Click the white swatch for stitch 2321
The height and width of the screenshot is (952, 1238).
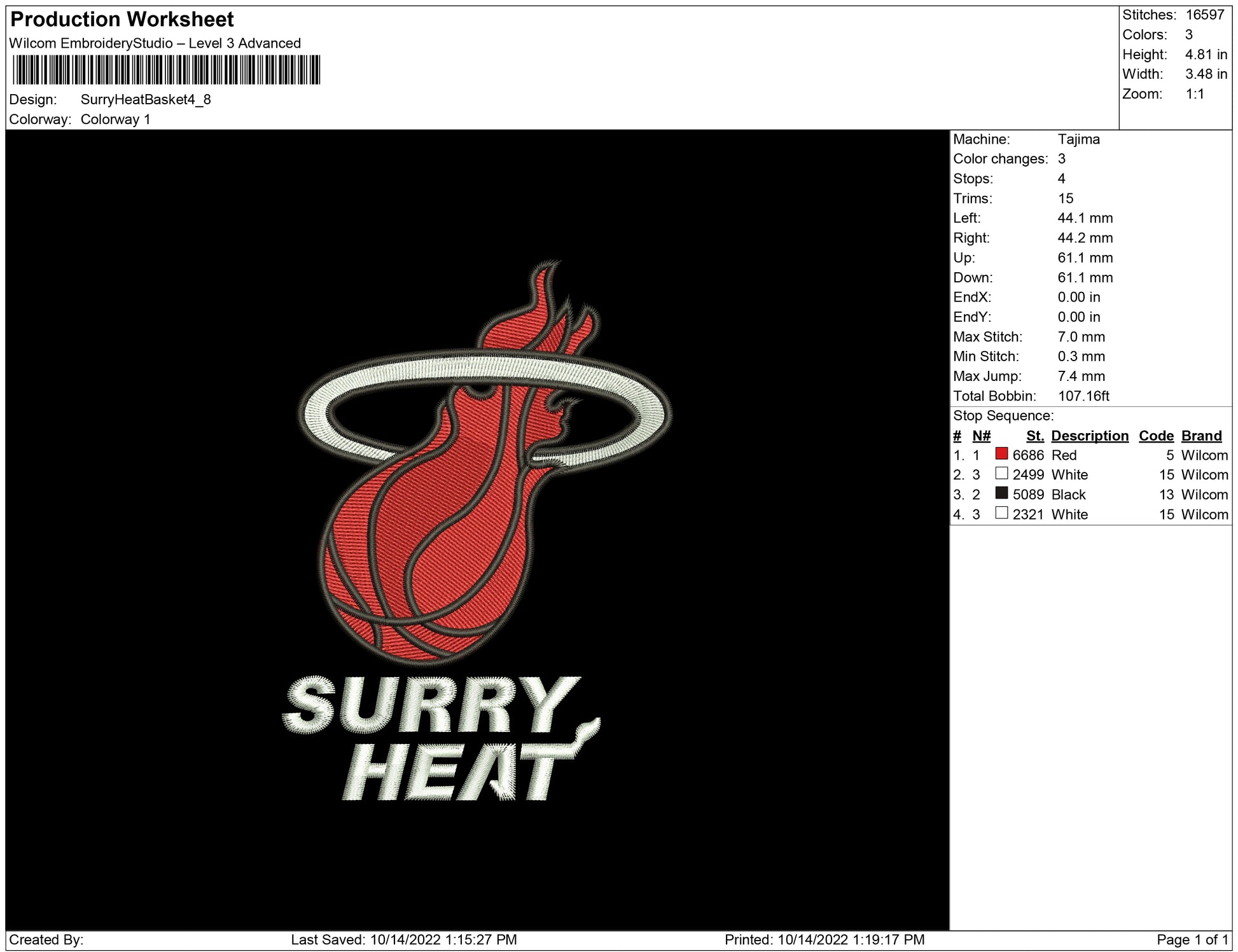click(1001, 513)
